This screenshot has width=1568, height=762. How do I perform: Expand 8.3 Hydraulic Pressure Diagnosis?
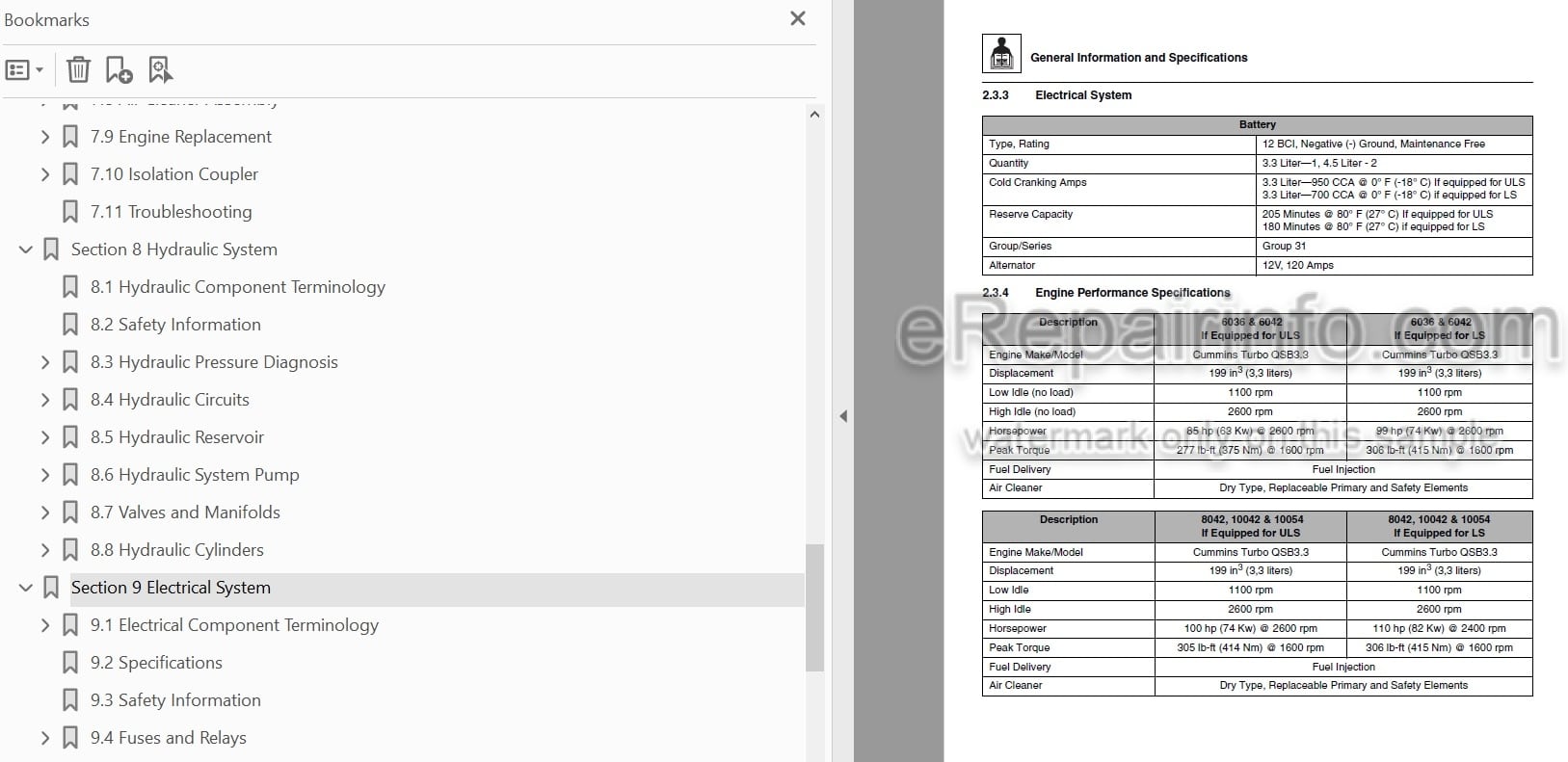coord(45,362)
